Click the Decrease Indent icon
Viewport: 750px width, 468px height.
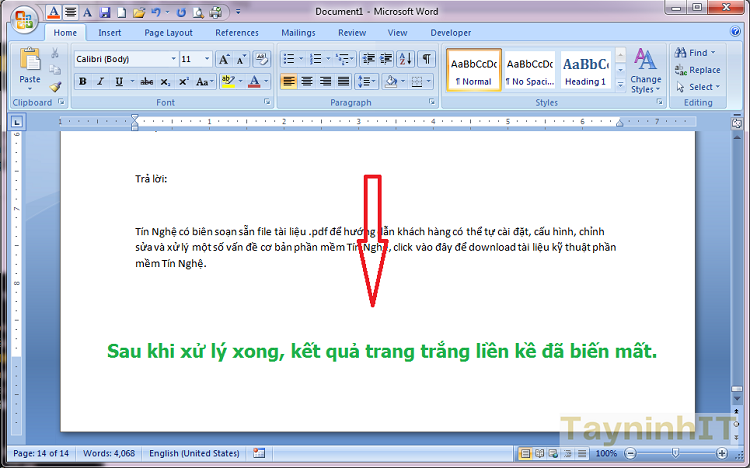point(366,59)
